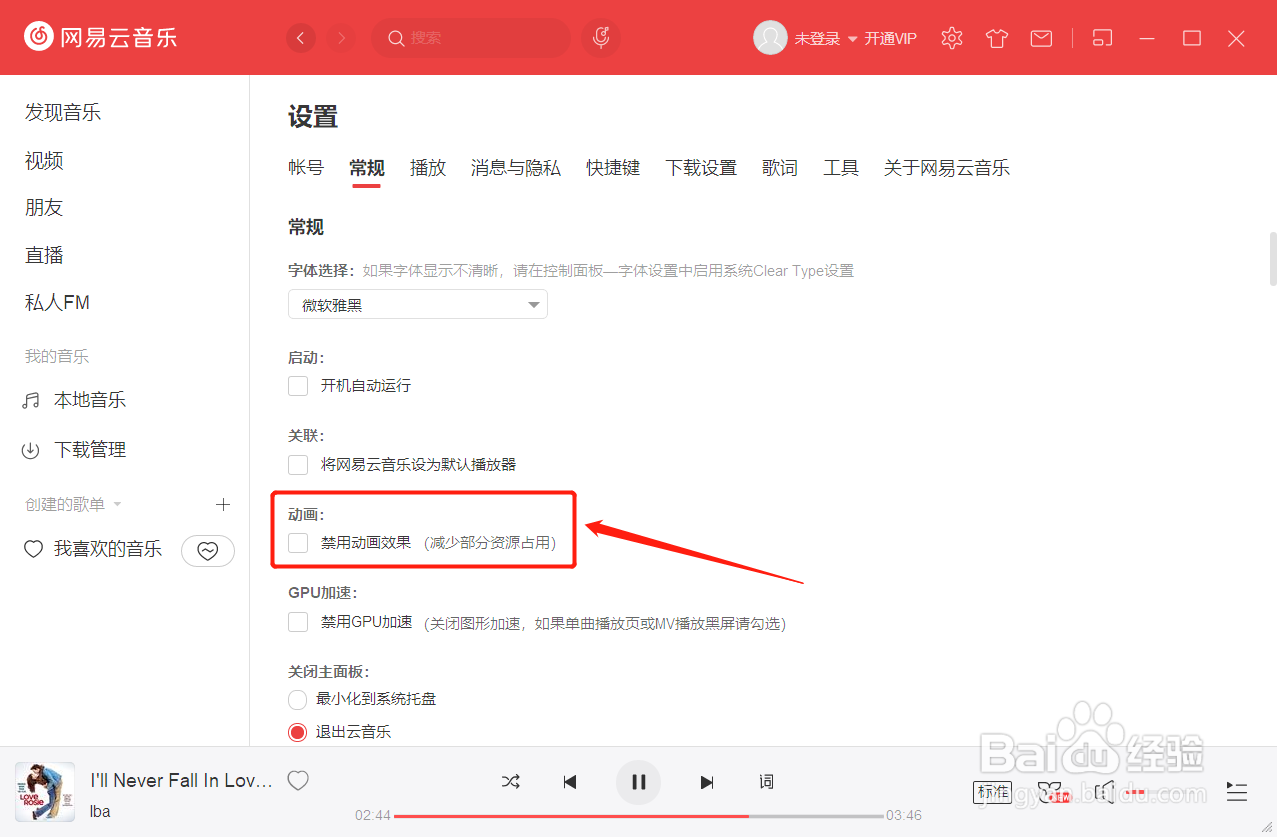The height and width of the screenshot is (837, 1277).
Task: Expand the 创建的歌单 section
Action: (x=117, y=504)
